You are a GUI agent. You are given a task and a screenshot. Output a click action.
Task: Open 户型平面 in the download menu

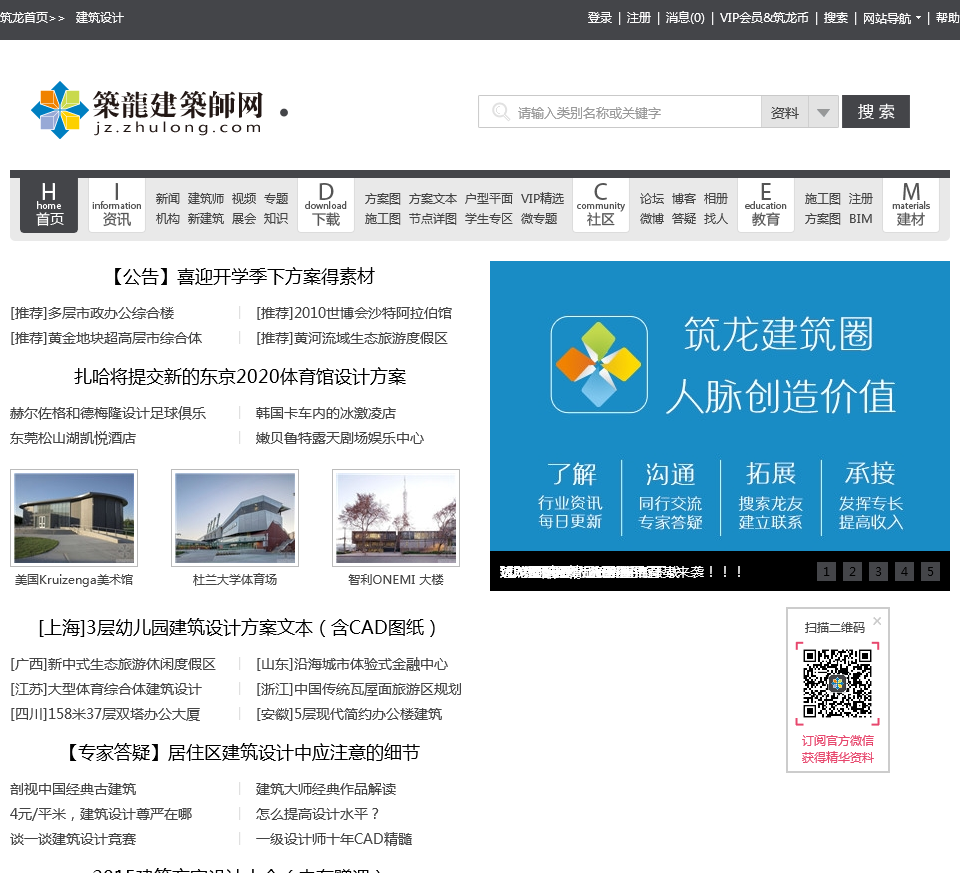point(489,198)
